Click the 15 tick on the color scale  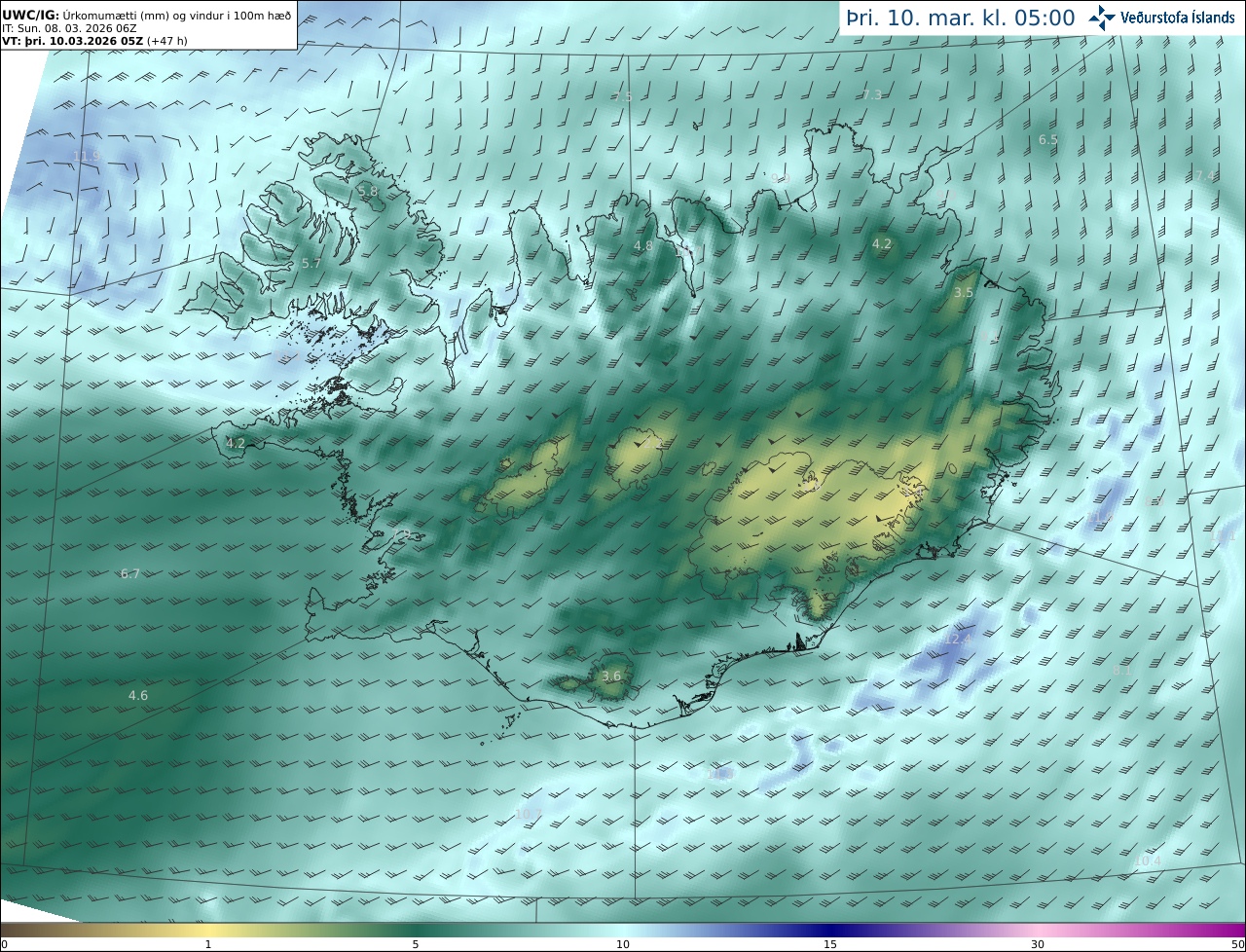point(830,944)
